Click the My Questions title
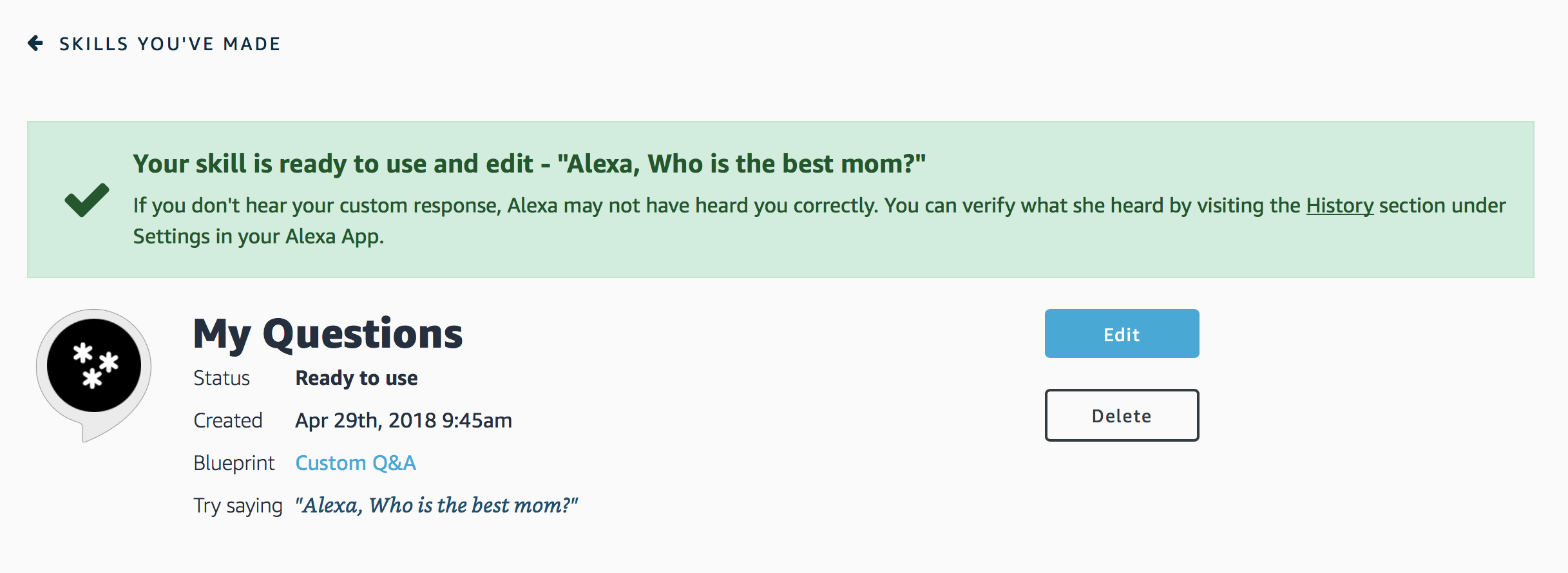This screenshot has width=1568, height=573. [328, 333]
